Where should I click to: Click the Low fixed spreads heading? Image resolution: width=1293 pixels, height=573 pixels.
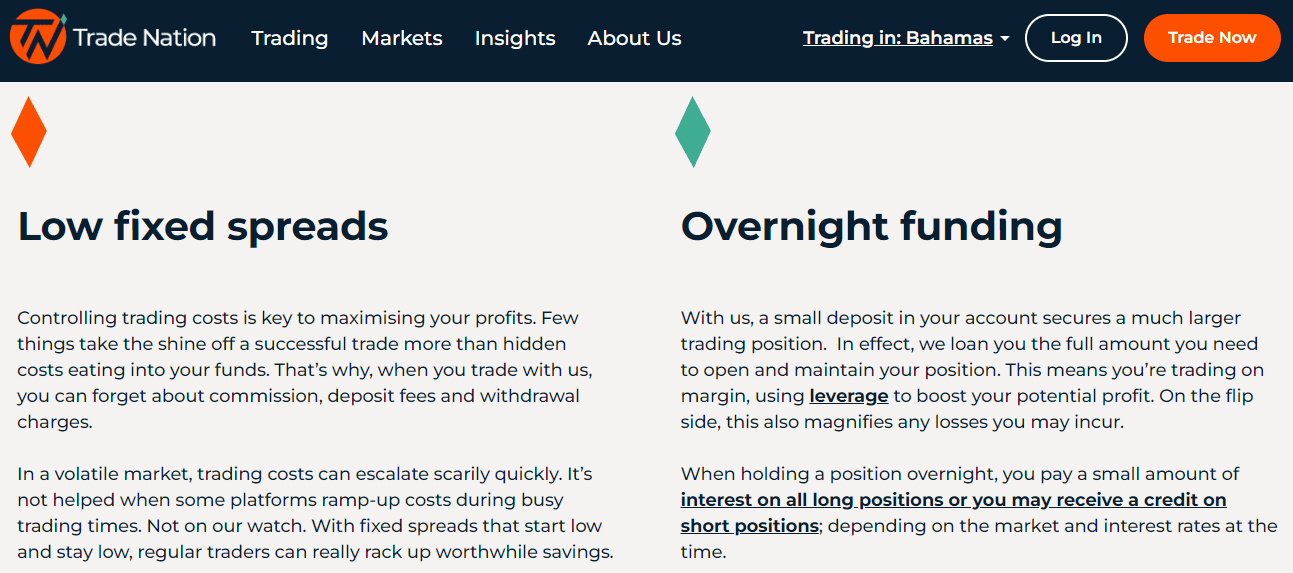pyautogui.click(x=203, y=227)
